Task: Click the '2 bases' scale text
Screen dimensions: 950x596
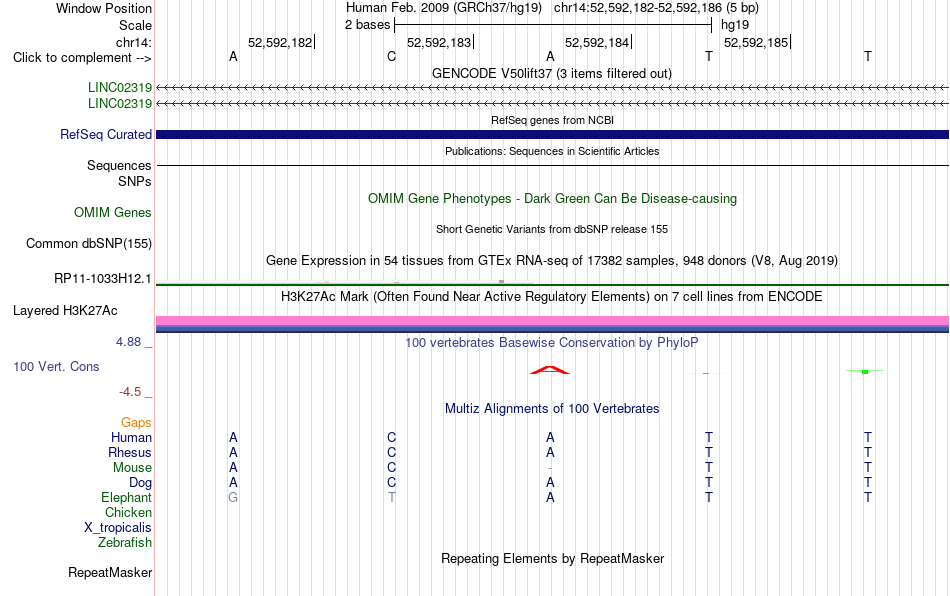Action: [368, 25]
